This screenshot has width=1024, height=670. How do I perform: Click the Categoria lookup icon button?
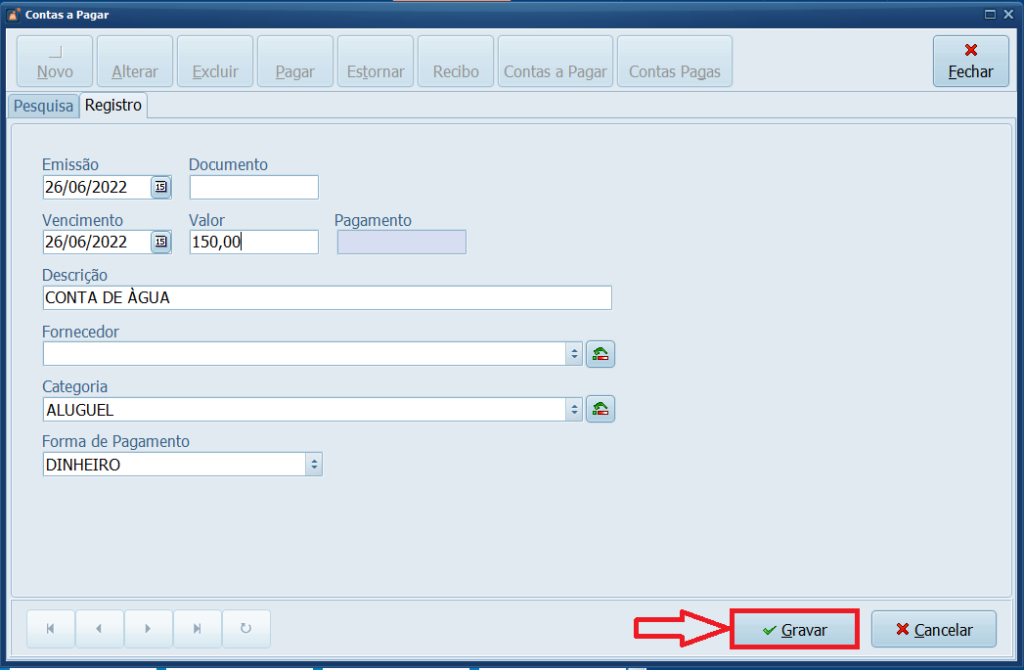point(600,409)
